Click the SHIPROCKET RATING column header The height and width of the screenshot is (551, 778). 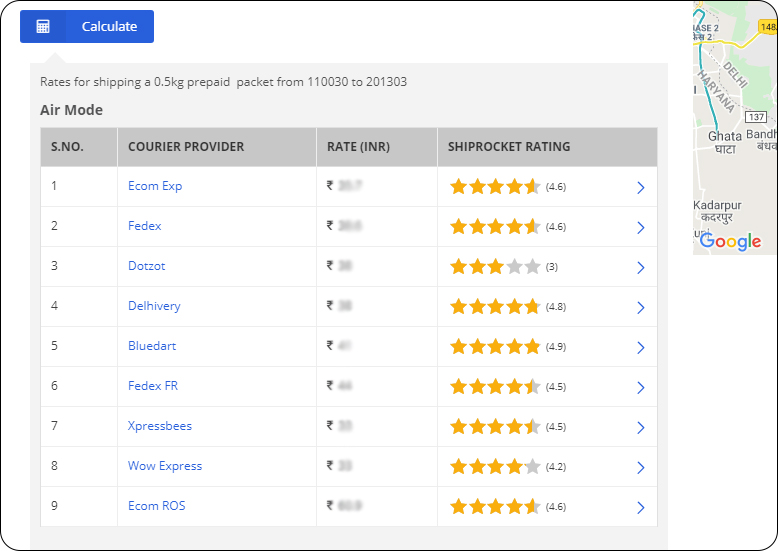tap(509, 147)
